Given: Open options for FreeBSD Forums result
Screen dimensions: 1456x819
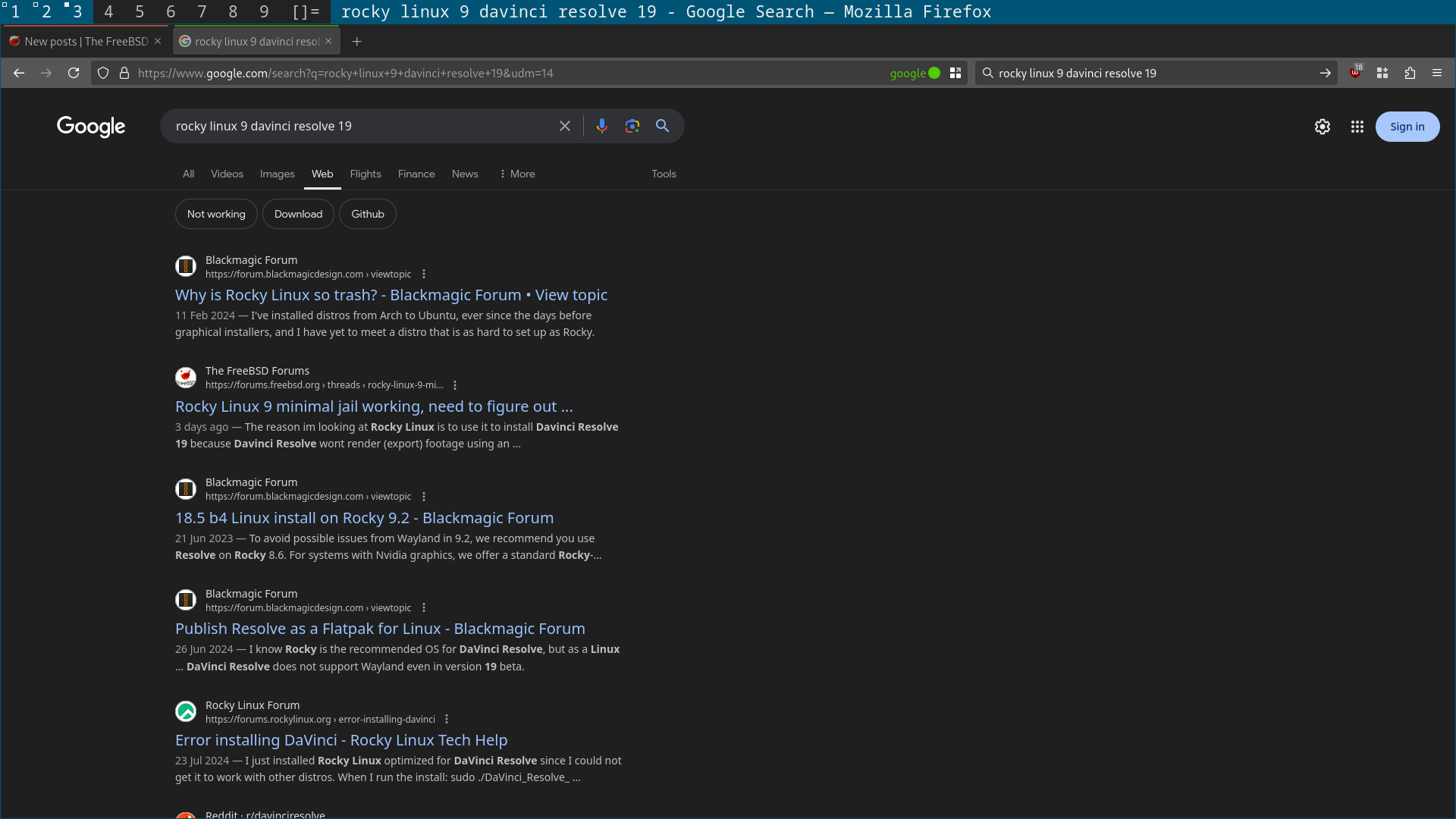Looking at the screenshot, I should pyautogui.click(x=455, y=385).
